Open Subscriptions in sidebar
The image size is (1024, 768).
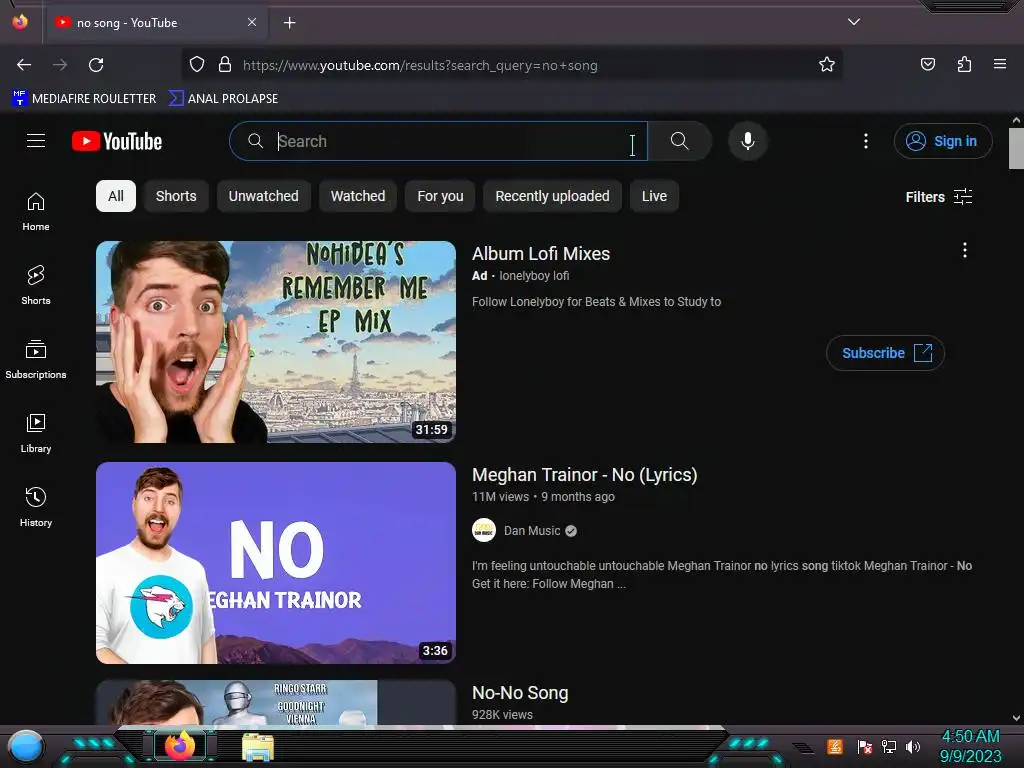point(36,359)
